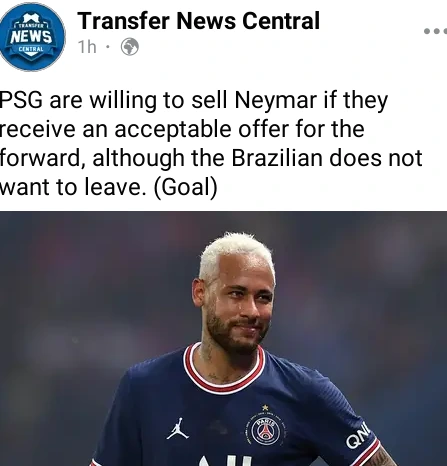447x466 pixels.
Task: Click the blurred stadium background of the photo
Action: 83,300
